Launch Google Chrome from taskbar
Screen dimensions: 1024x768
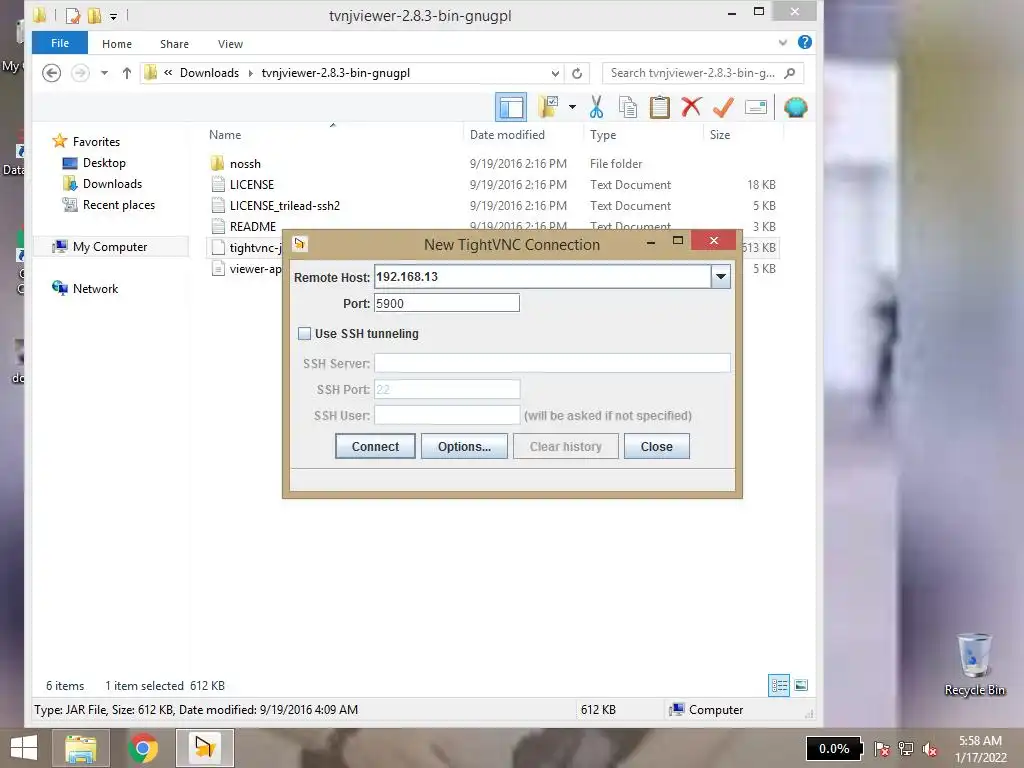coord(143,748)
